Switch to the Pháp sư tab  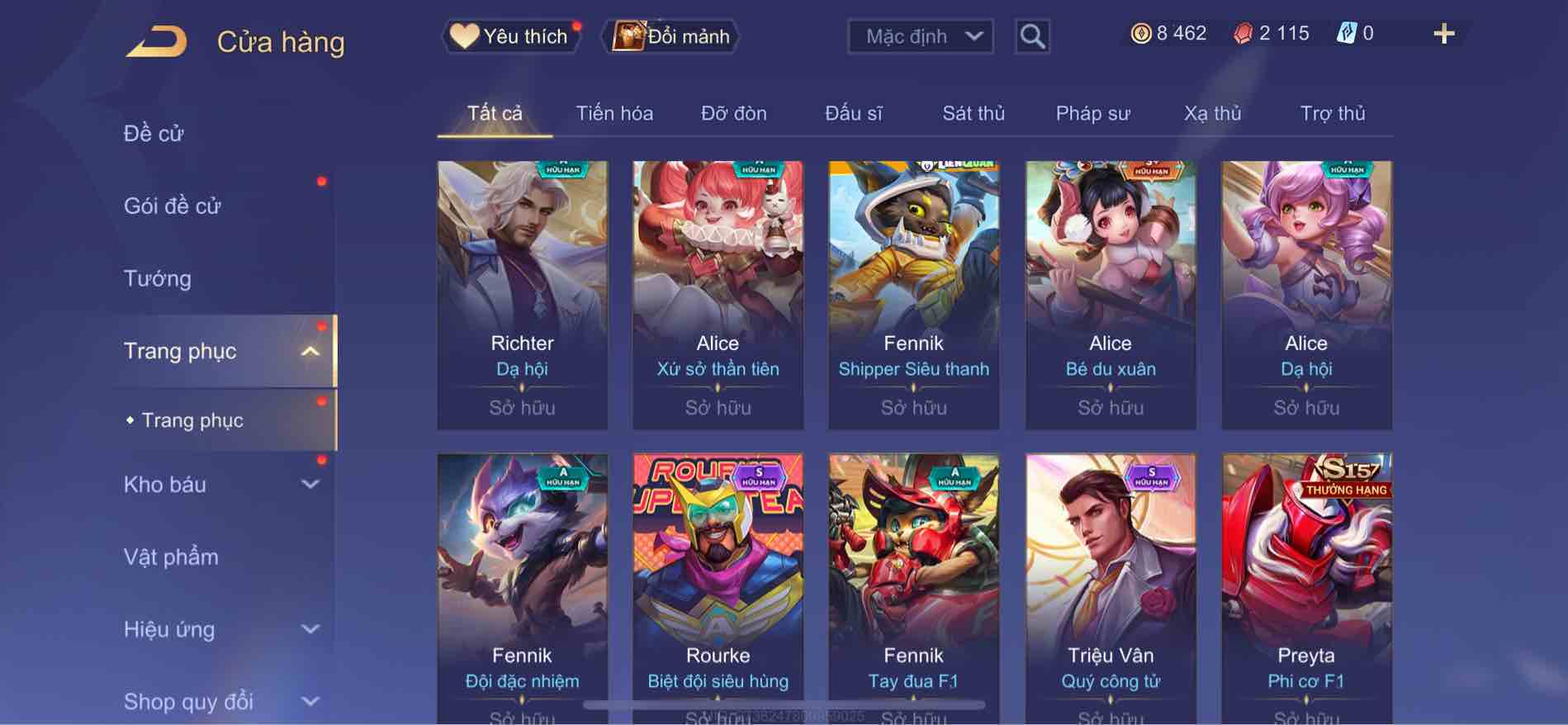1092,113
